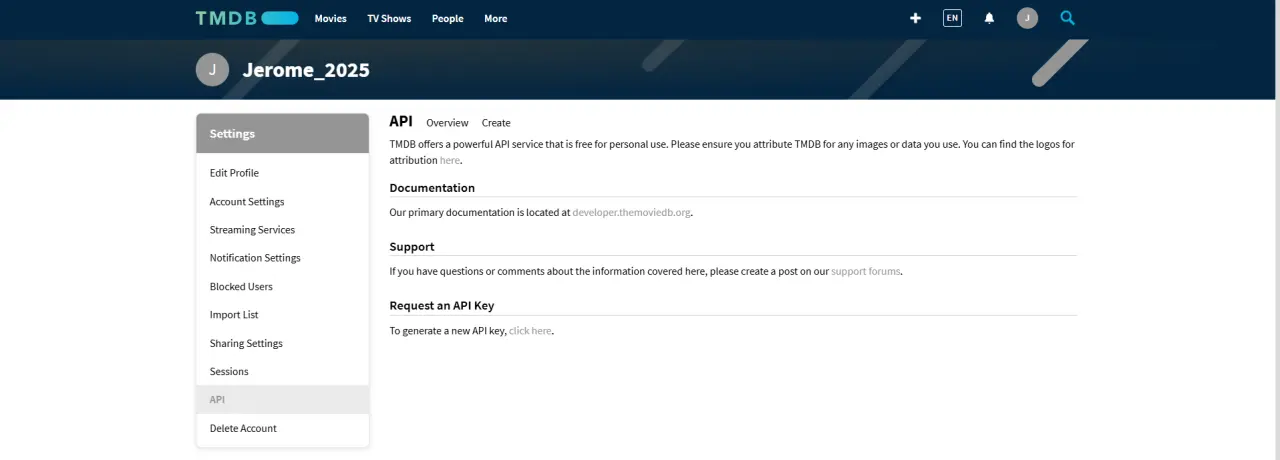Open the small J user avatar menu

click(x=1027, y=18)
